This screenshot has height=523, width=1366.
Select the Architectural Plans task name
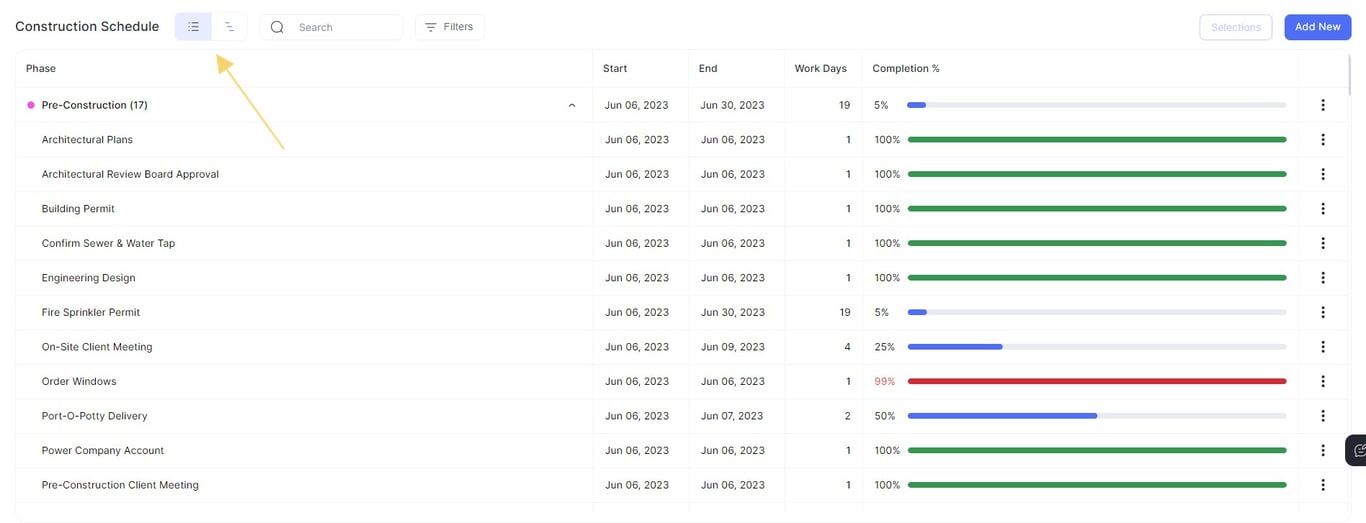[x=87, y=140]
